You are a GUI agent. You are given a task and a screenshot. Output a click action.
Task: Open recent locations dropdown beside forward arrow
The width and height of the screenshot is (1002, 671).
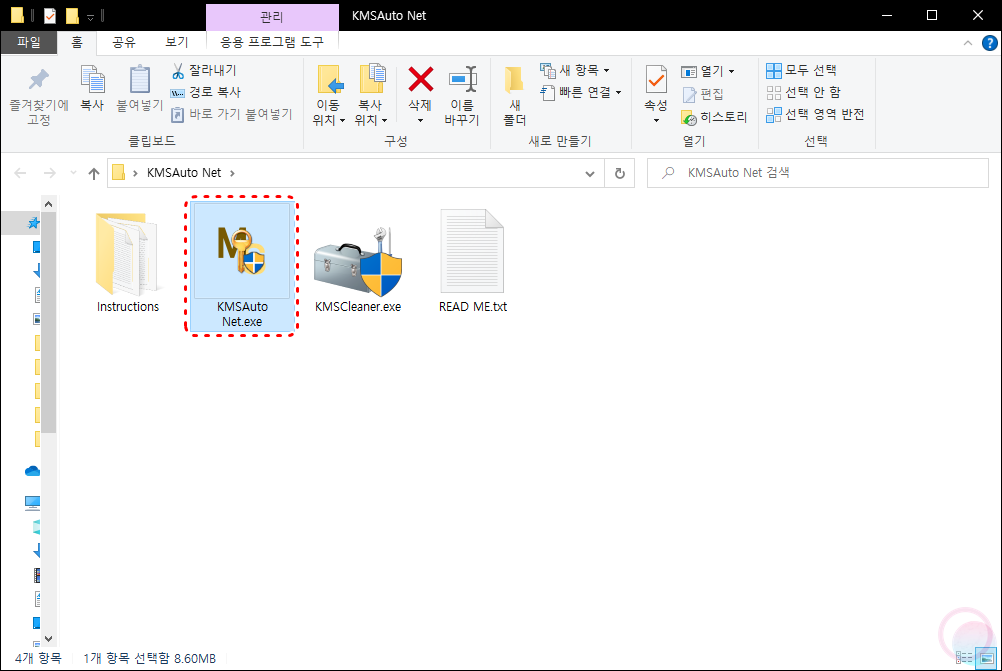point(73,173)
